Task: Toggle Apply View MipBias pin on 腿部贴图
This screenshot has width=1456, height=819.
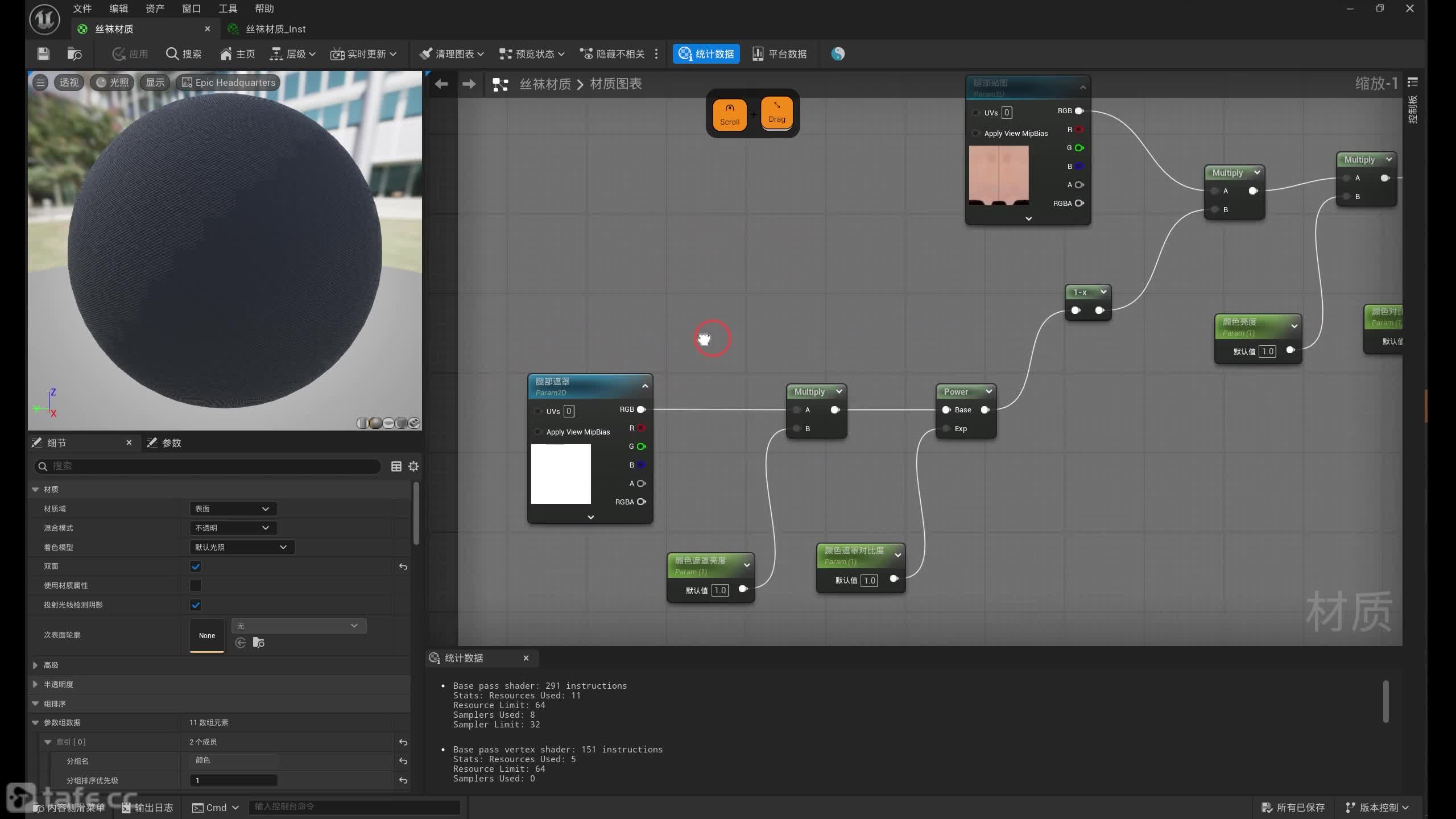Action: 976,133
